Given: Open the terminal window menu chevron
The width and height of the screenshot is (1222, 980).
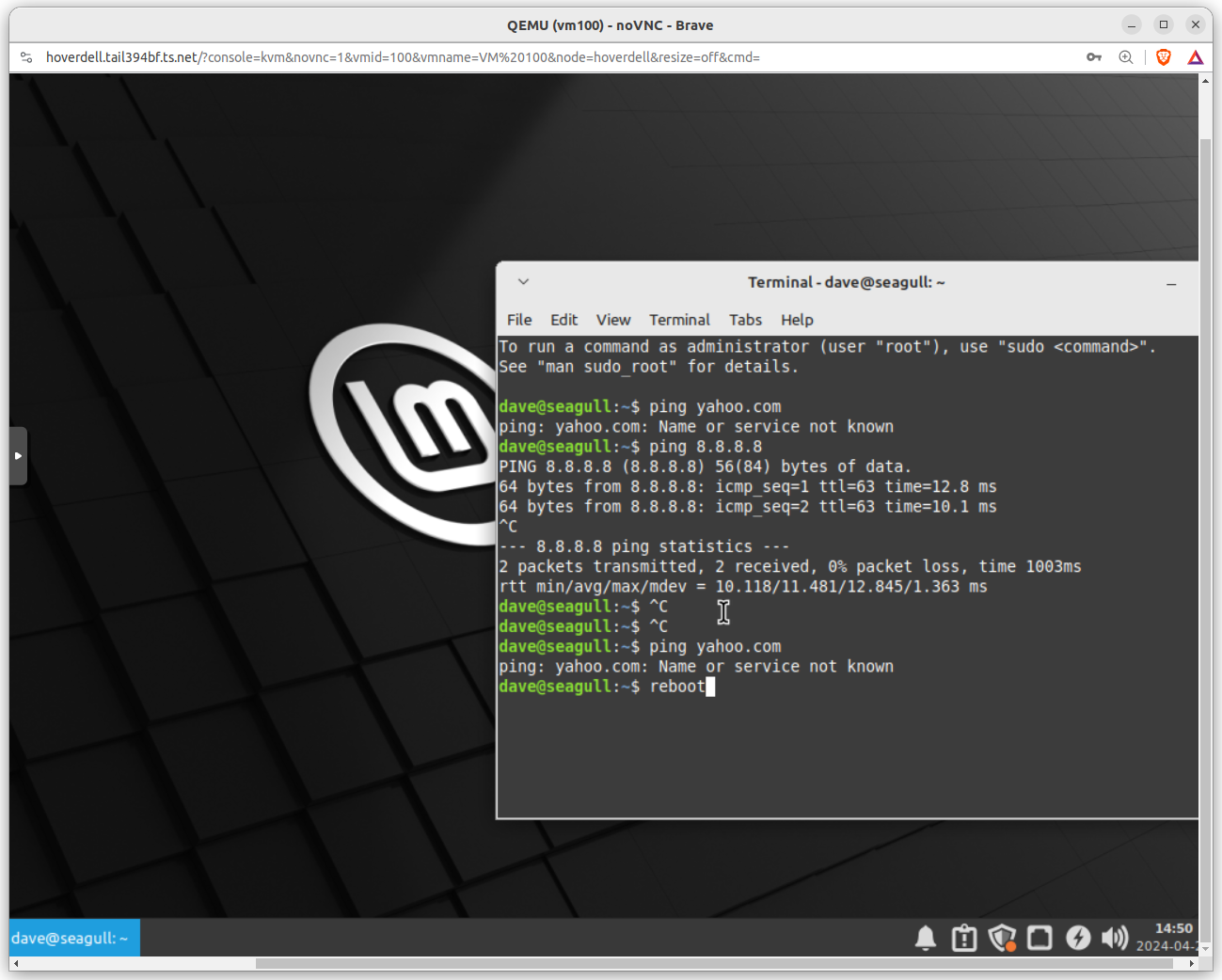Looking at the screenshot, I should click(x=523, y=282).
